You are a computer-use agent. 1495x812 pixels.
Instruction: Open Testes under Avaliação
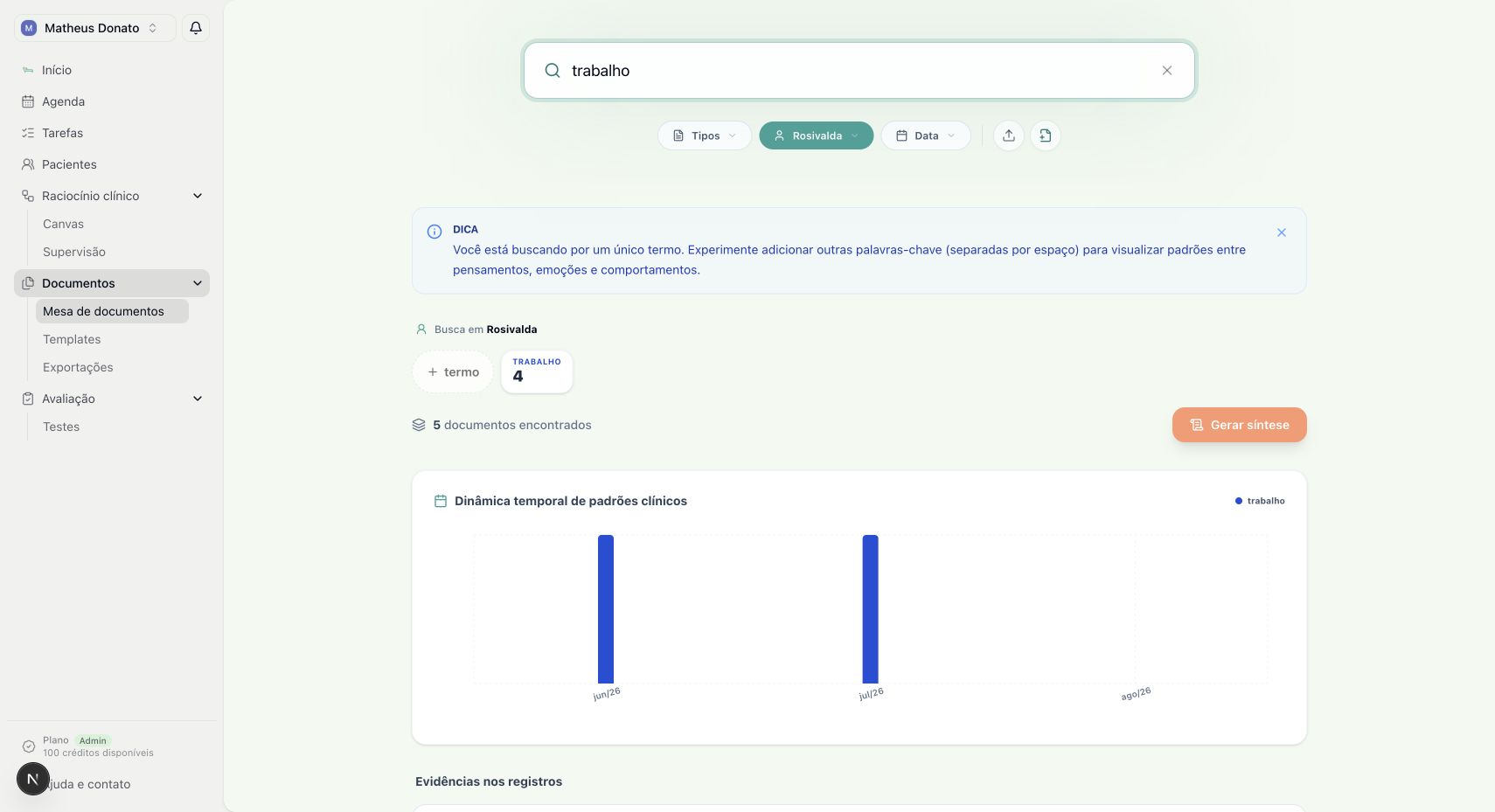click(x=61, y=427)
